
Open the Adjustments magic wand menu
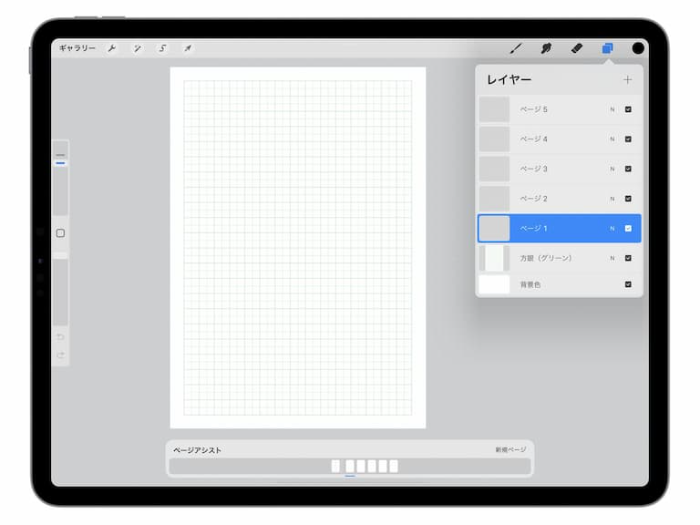[x=137, y=48]
